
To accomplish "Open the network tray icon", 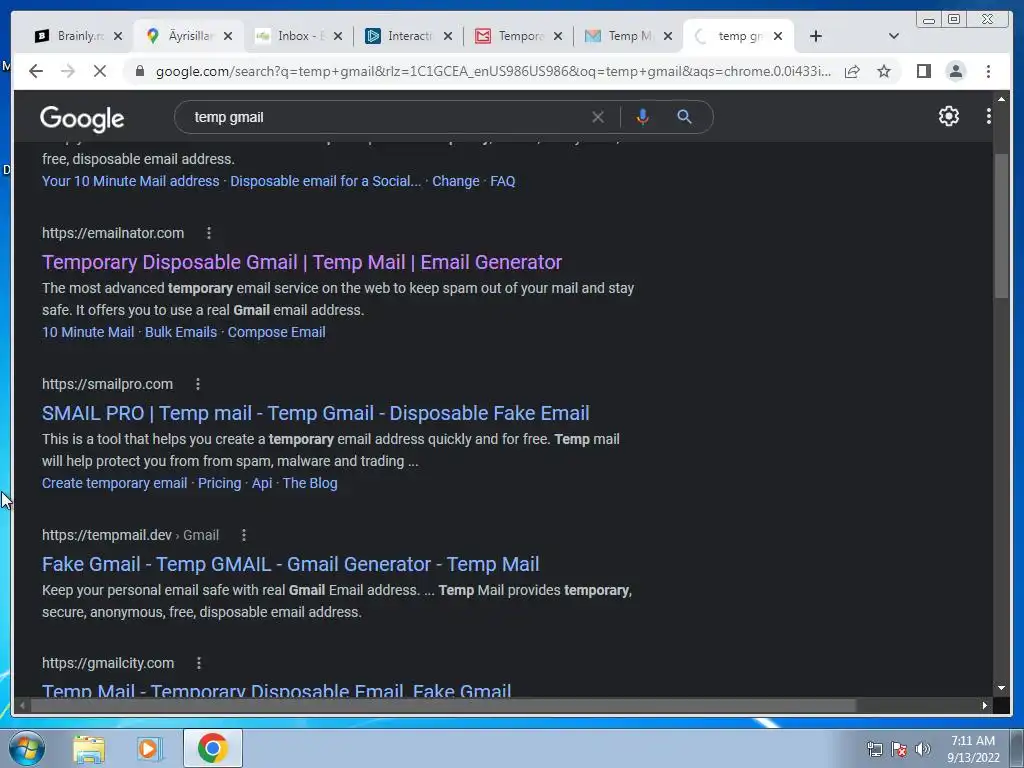I will click(874, 748).
